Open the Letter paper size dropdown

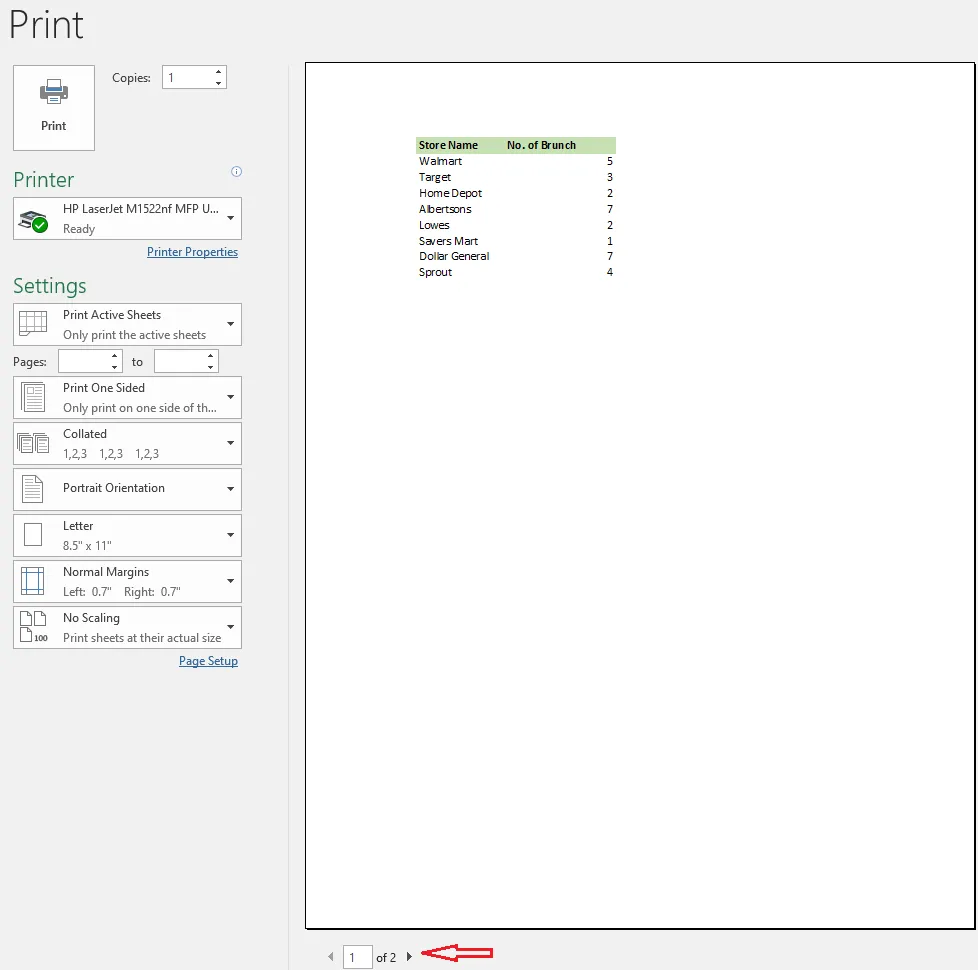coord(127,535)
